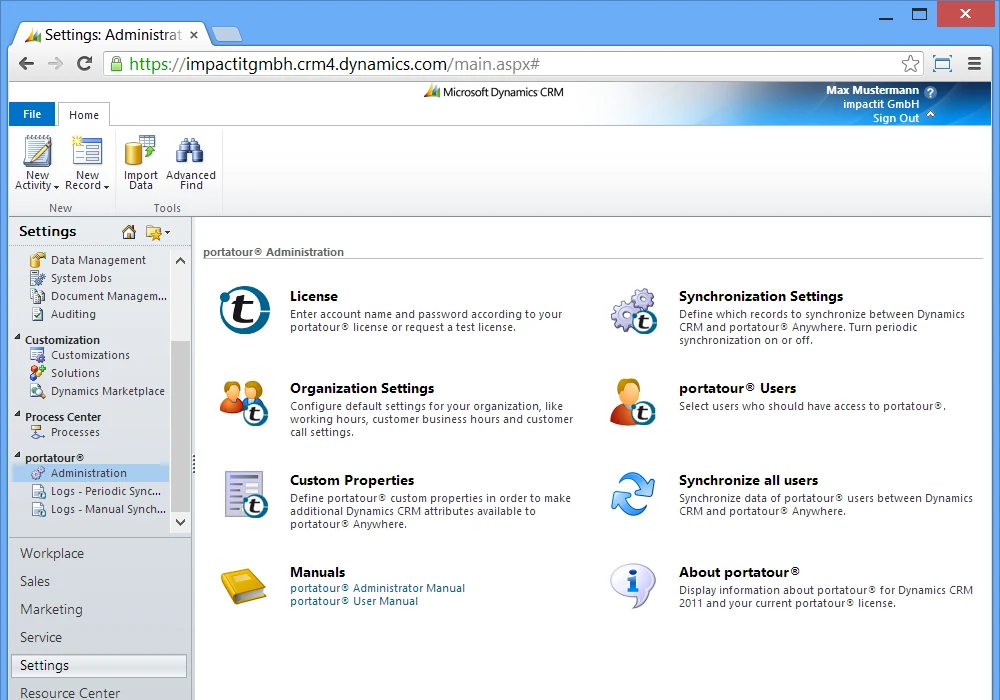Switch to Marketing area
Image resolution: width=1000 pixels, height=700 pixels.
52,609
